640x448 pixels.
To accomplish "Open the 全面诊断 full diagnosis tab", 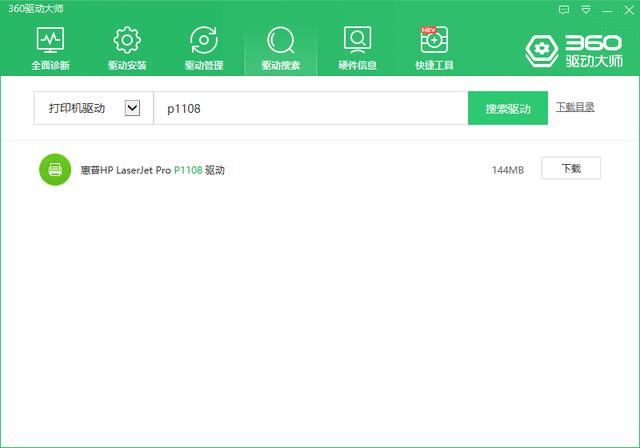I will (50, 49).
